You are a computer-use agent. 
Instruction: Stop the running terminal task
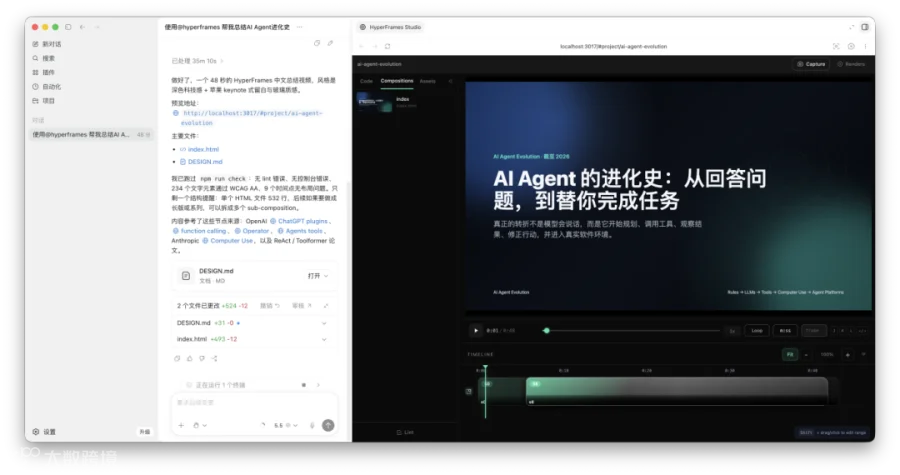point(304,385)
